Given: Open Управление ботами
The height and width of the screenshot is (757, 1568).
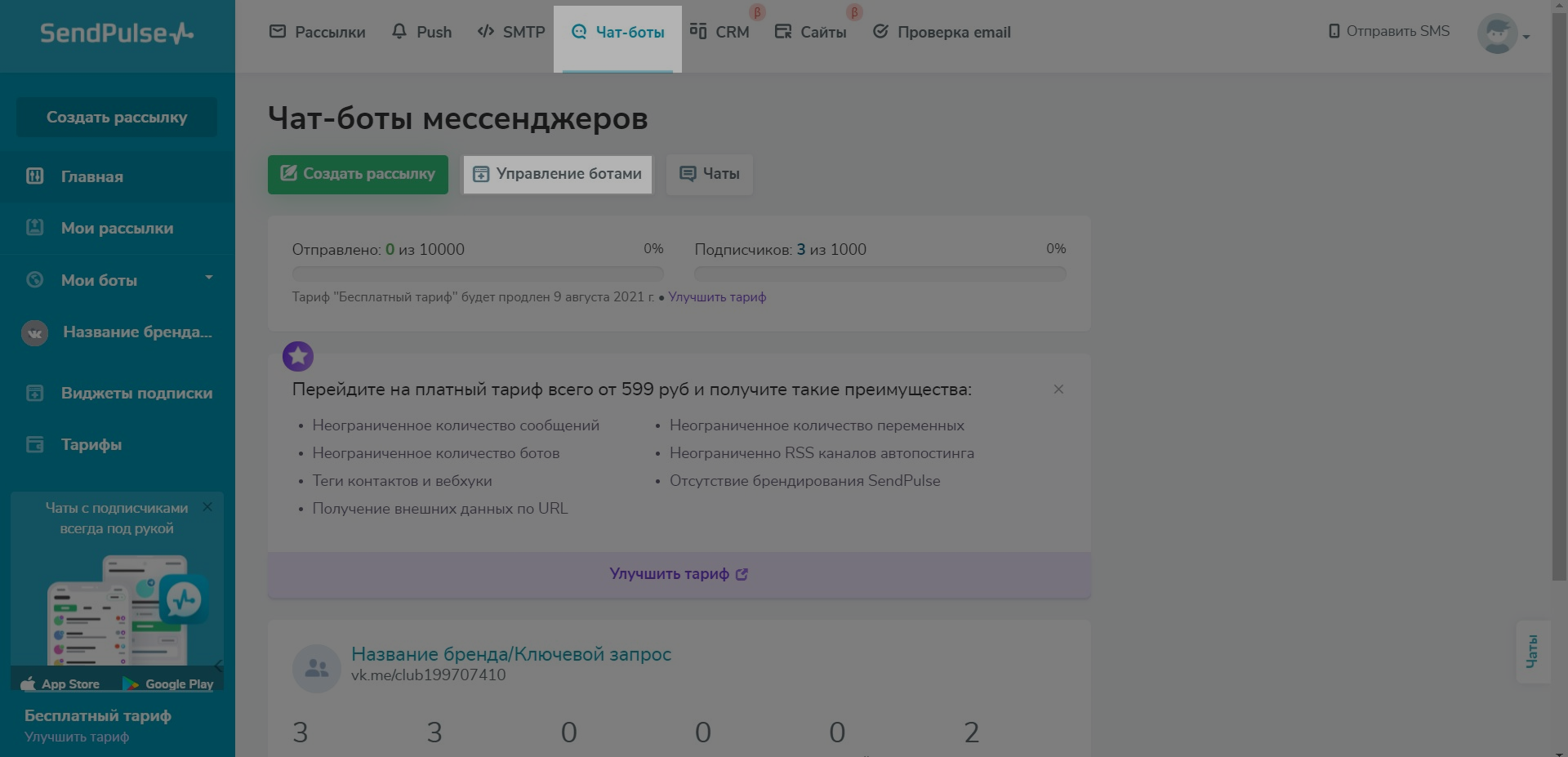Looking at the screenshot, I should 558,174.
